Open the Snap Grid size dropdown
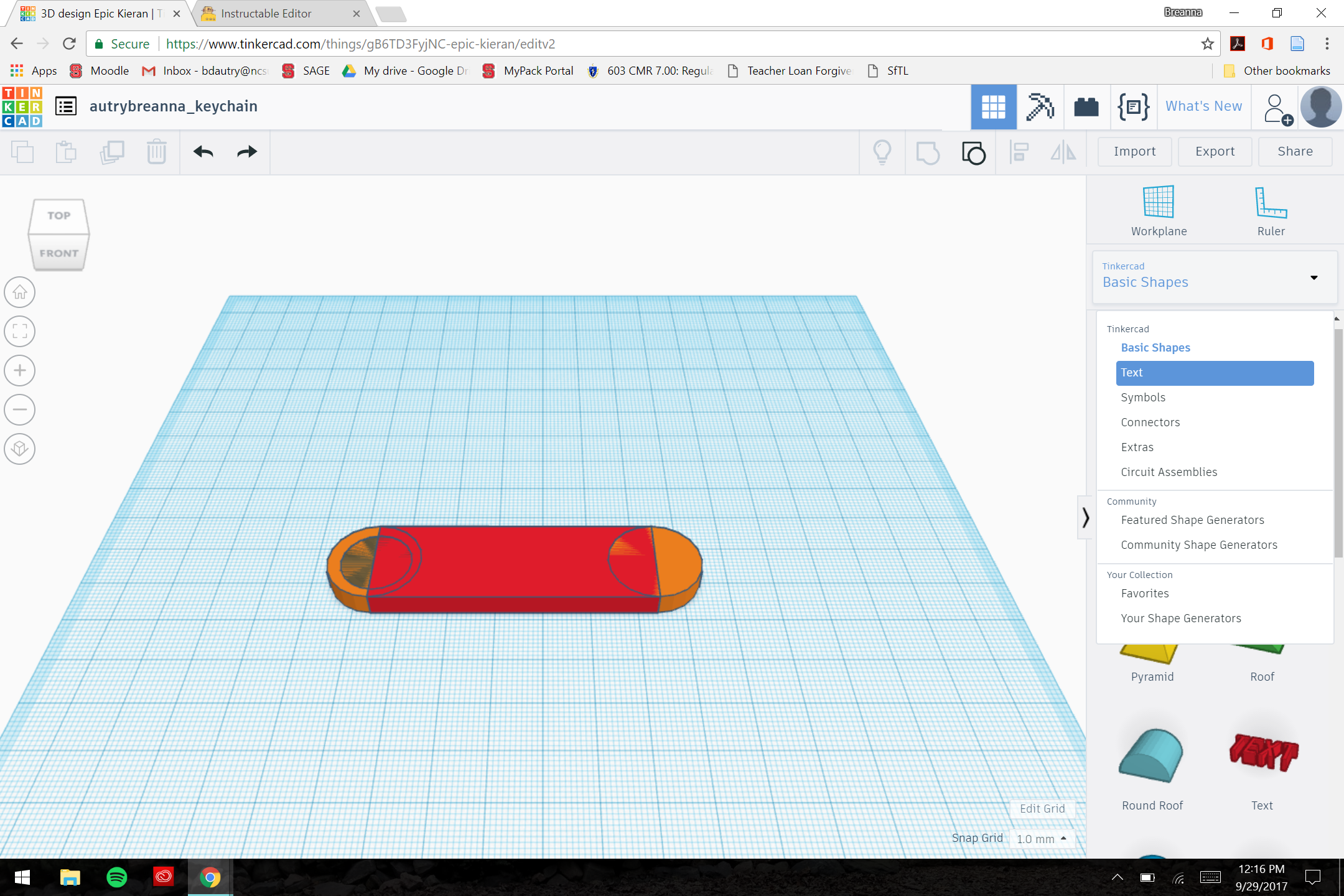 [x=1042, y=838]
